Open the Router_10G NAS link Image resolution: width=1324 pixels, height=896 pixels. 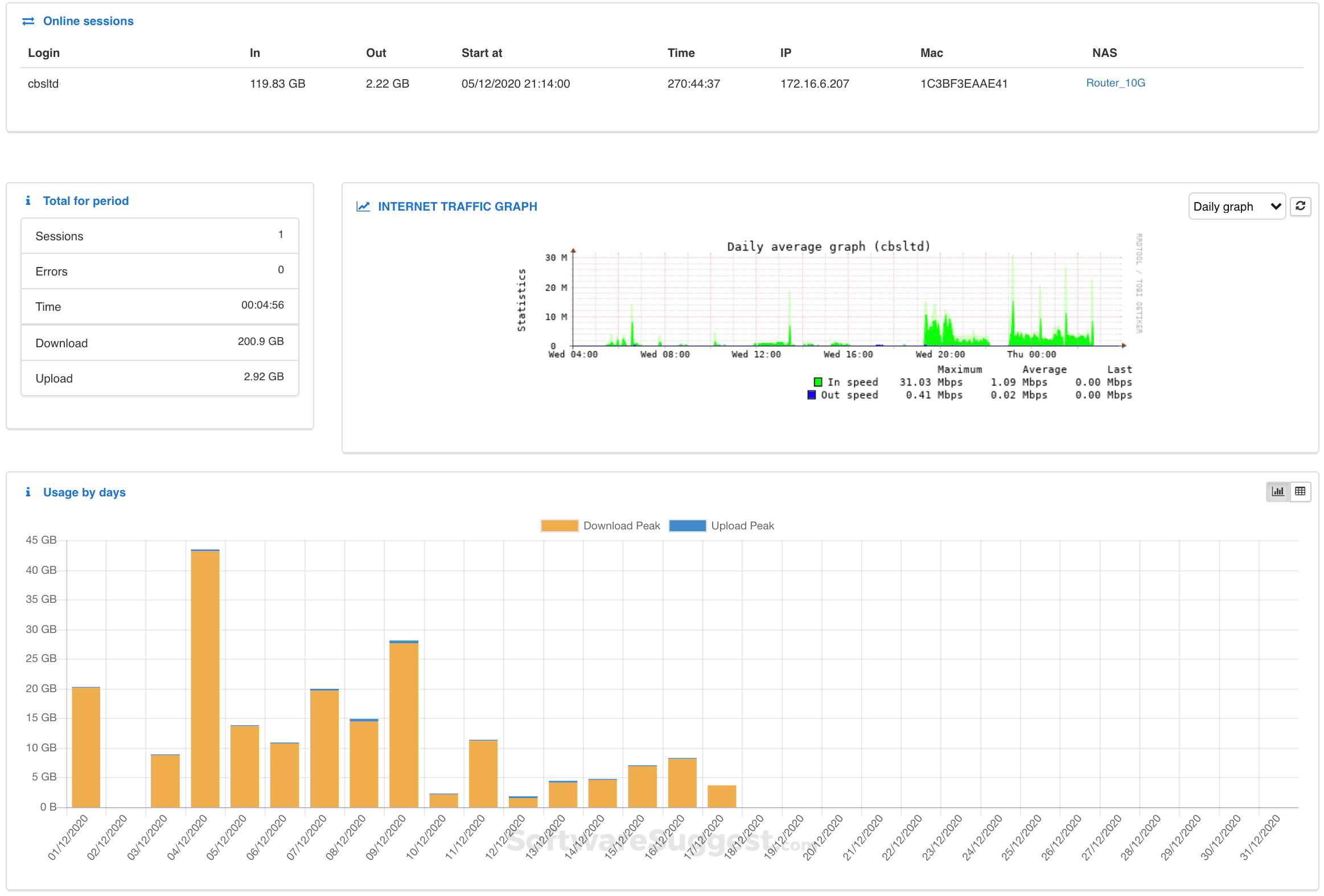click(1115, 83)
